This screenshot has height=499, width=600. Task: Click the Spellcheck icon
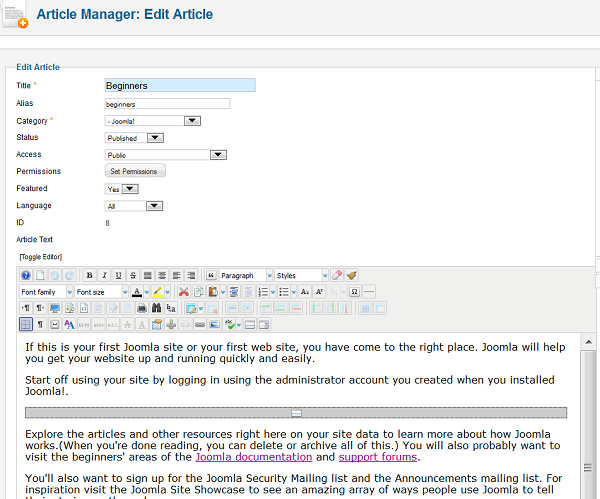(x=229, y=325)
